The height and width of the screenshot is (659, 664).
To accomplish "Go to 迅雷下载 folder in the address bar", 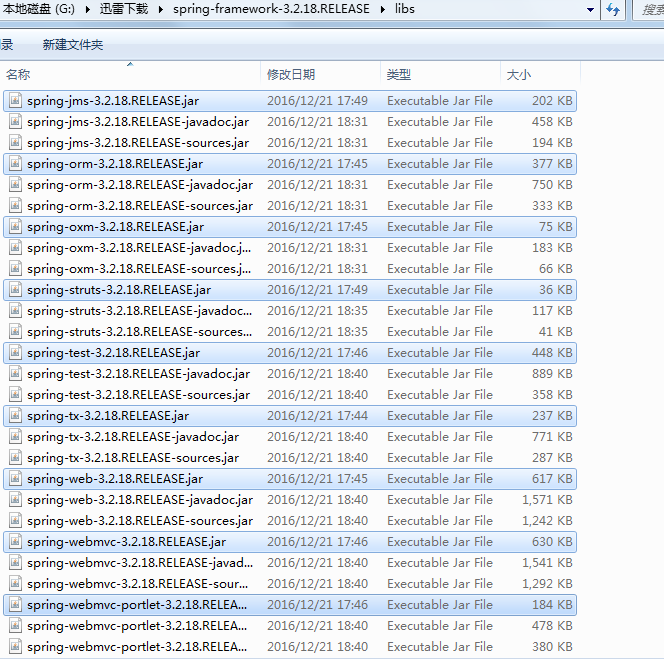I will click(124, 9).
